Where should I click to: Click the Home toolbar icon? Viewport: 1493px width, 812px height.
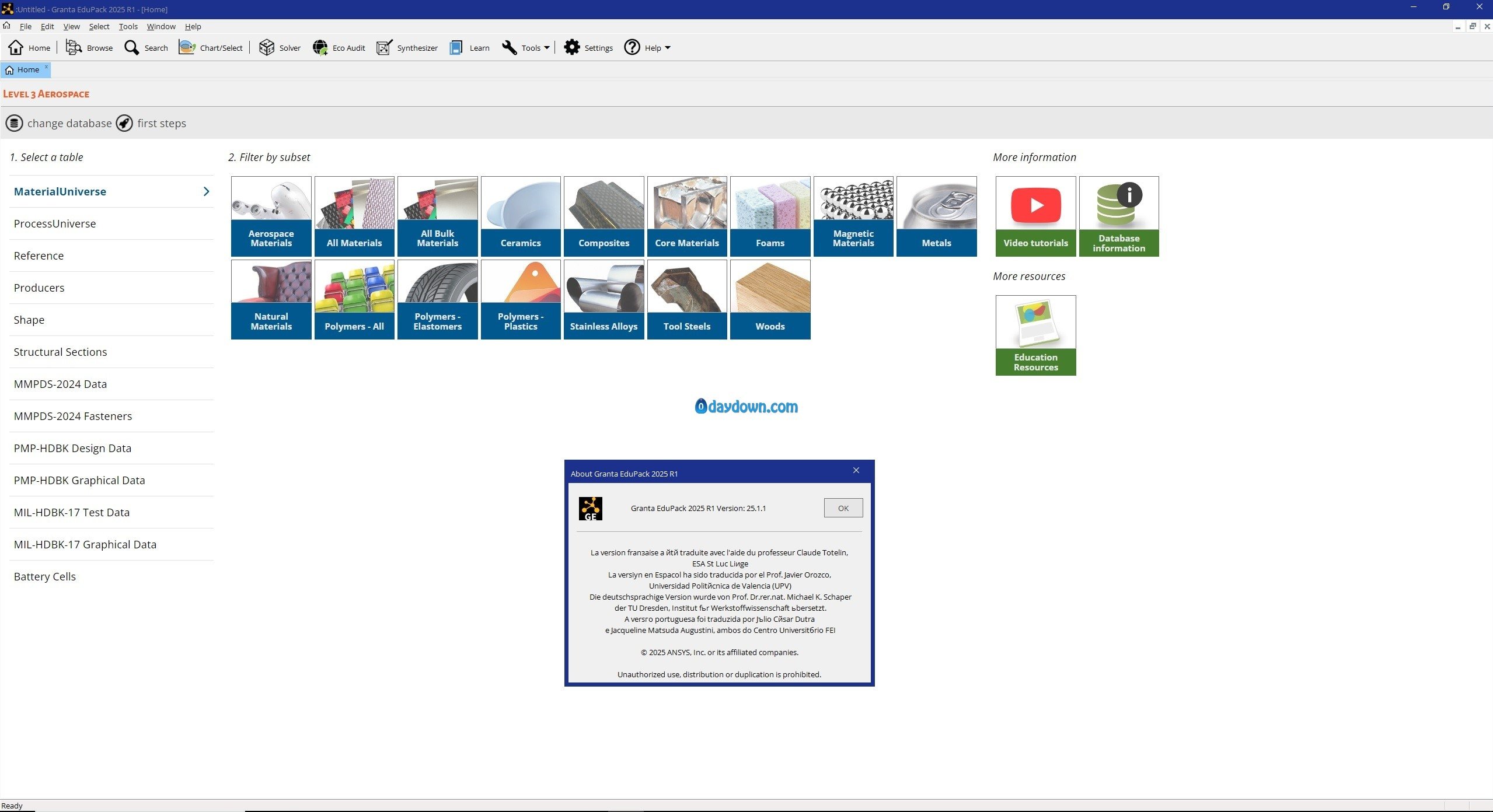16,47
